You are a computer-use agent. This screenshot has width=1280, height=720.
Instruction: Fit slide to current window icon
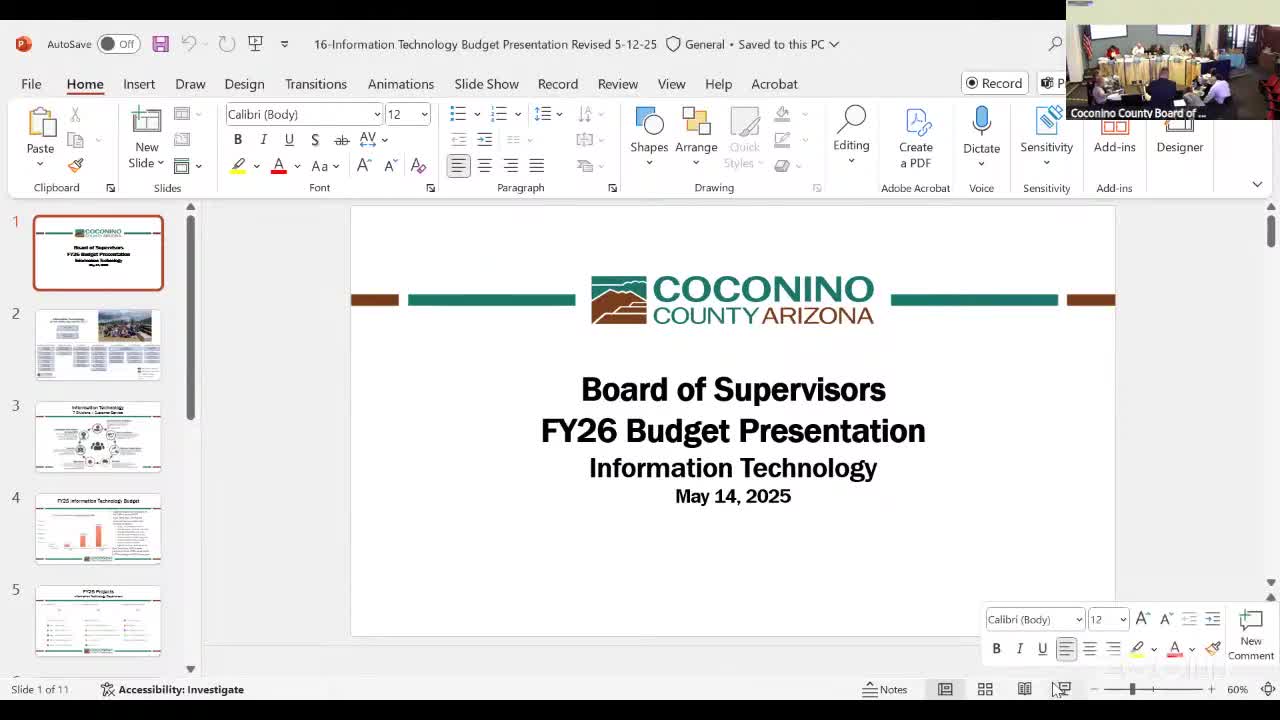click(x=1268, y=689)
